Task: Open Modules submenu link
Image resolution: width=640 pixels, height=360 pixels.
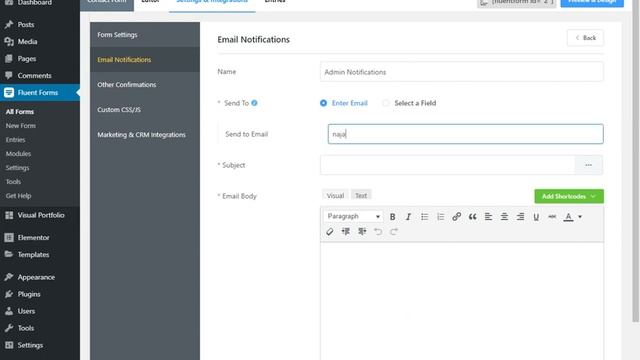Action: (x=18, y=154)
